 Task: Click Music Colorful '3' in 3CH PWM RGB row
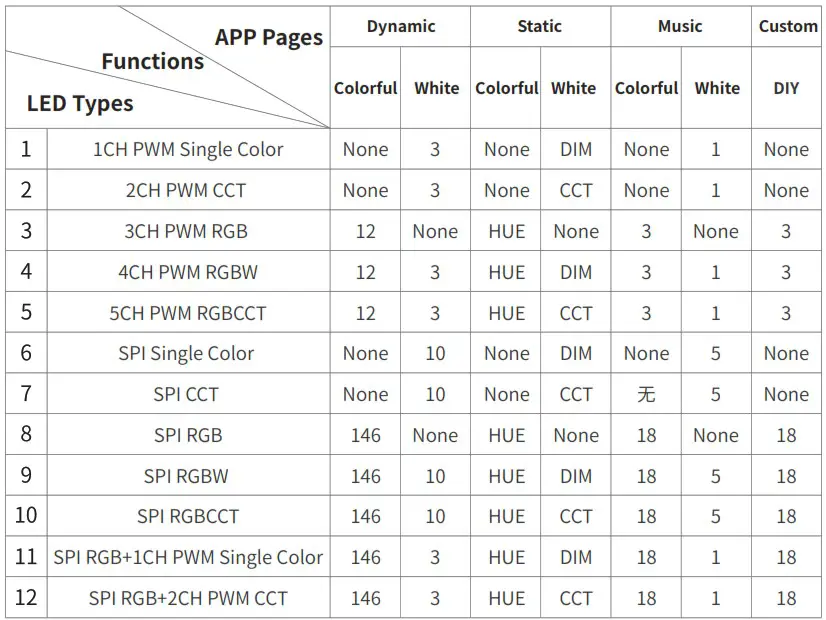point(646,231)
